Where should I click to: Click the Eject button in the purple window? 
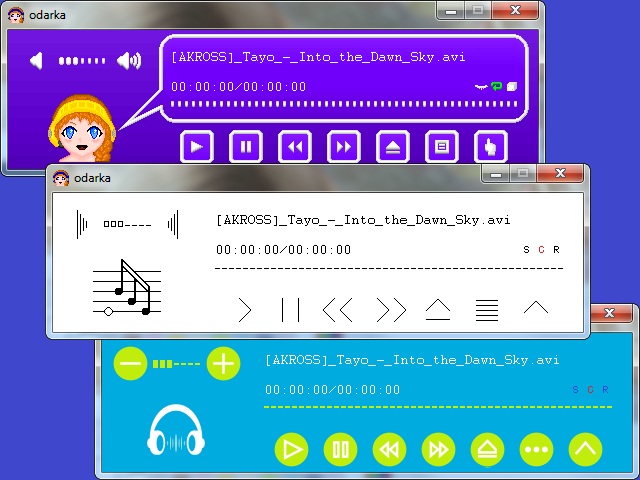393,147
